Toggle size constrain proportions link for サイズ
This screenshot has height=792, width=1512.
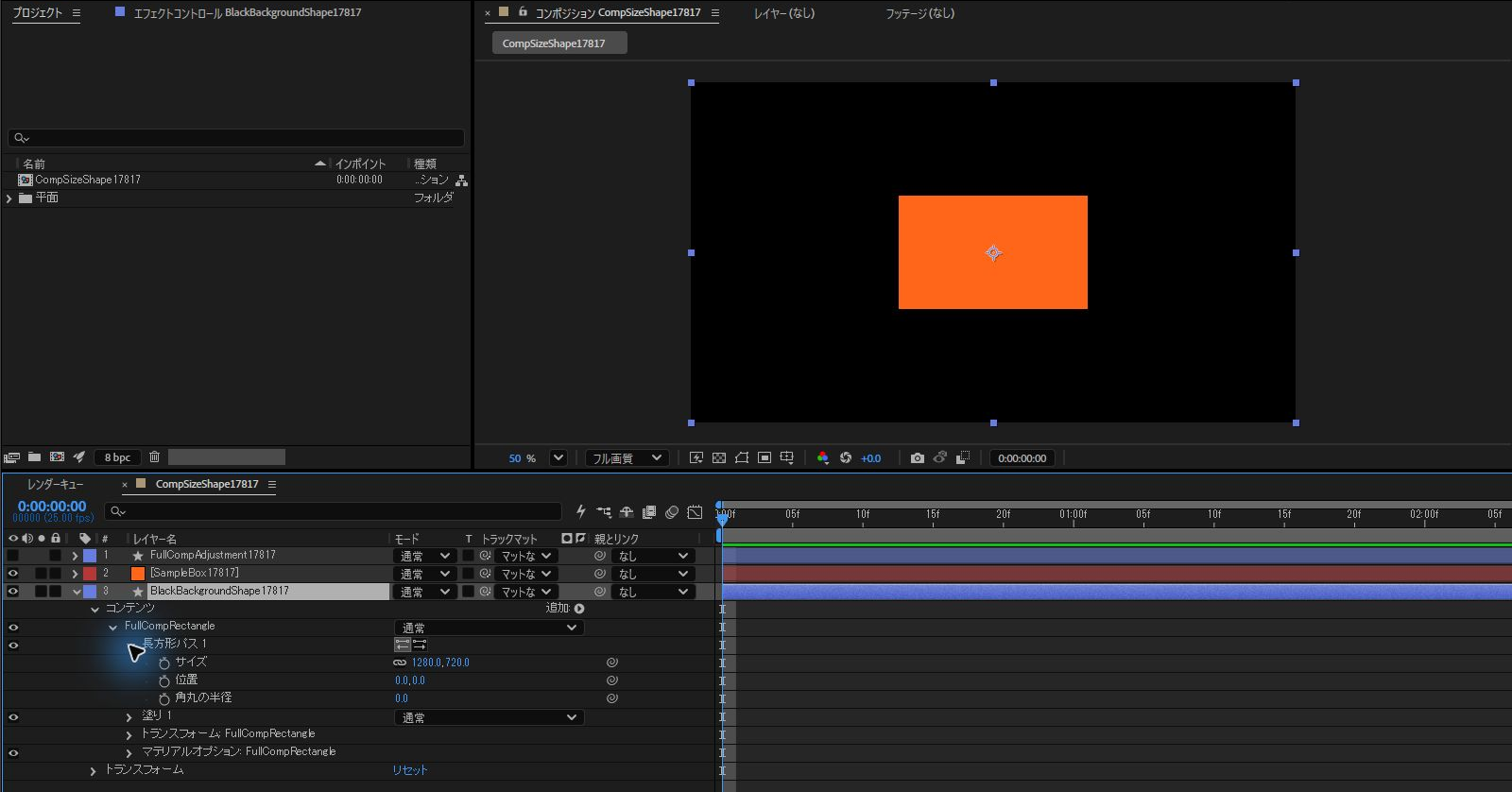tap(400, 663)
